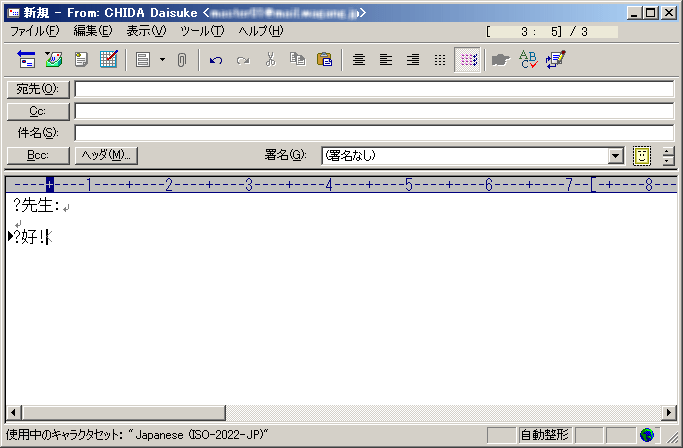Image resolution: width=683 pixels, height=448 pixels.
Task: Click the Cc: button
Action: pyautogui.click(x=38, y=112)
